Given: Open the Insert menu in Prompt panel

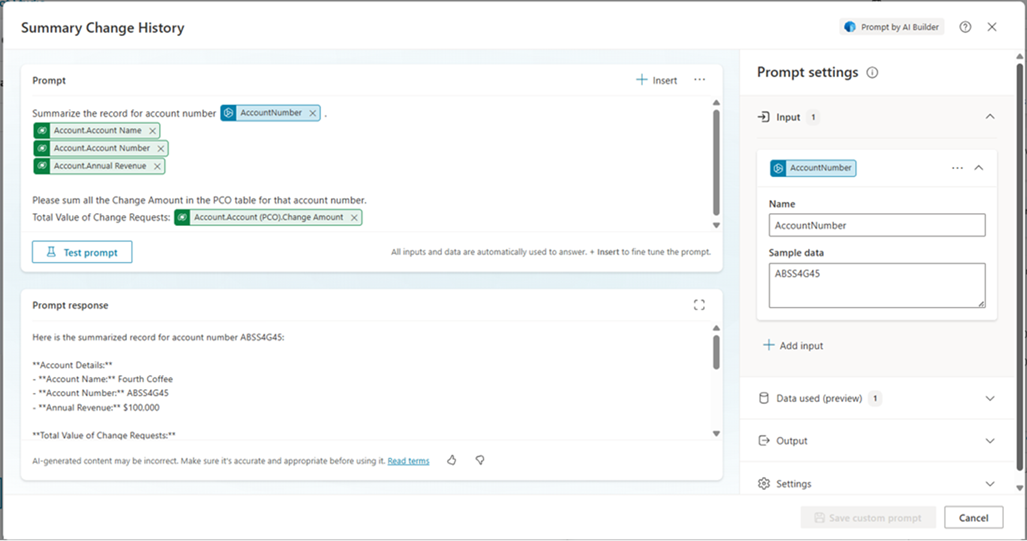Looking at the screenshot, I should click(x=657, y=80).
